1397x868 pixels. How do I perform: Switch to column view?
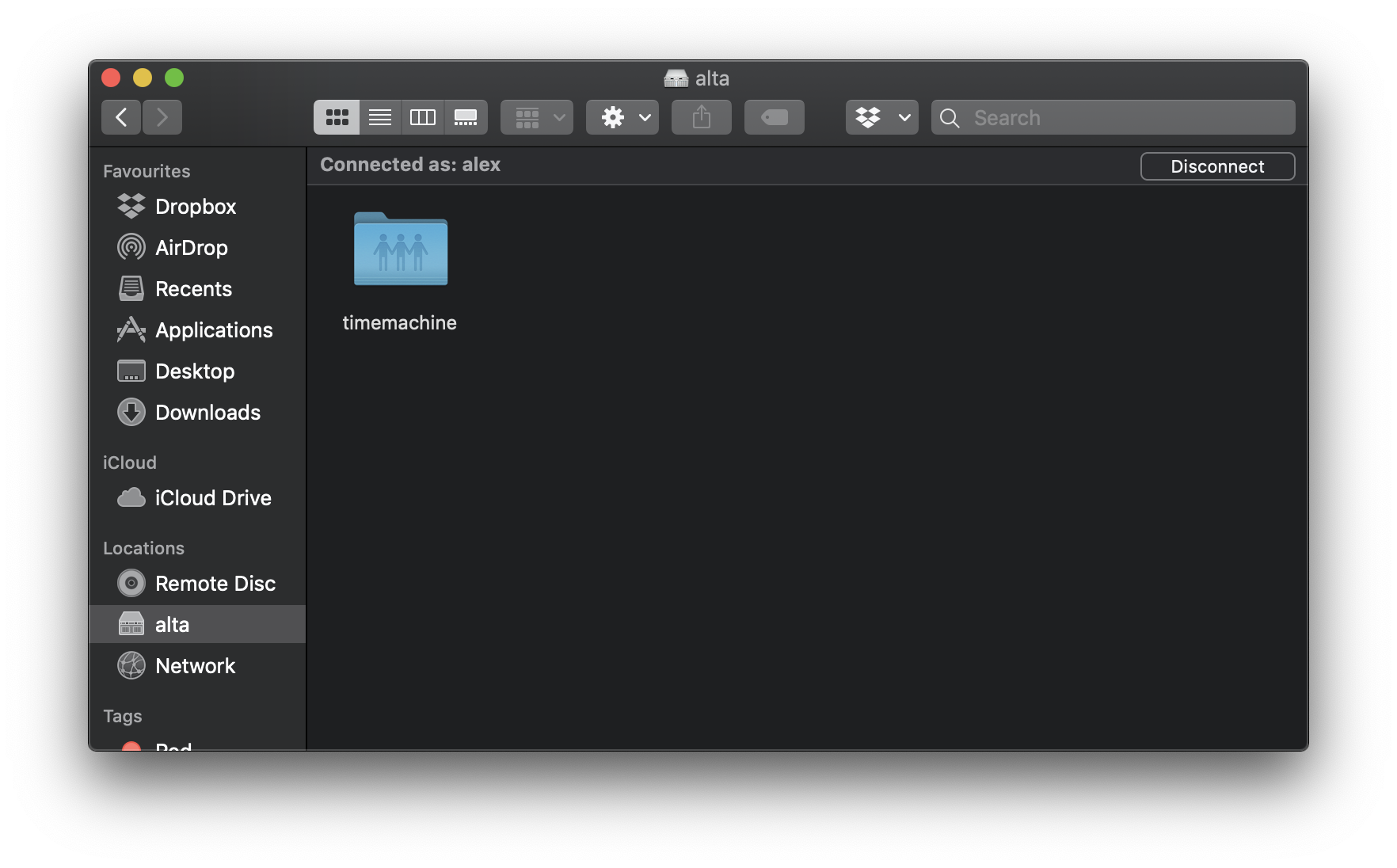[423, 116]
